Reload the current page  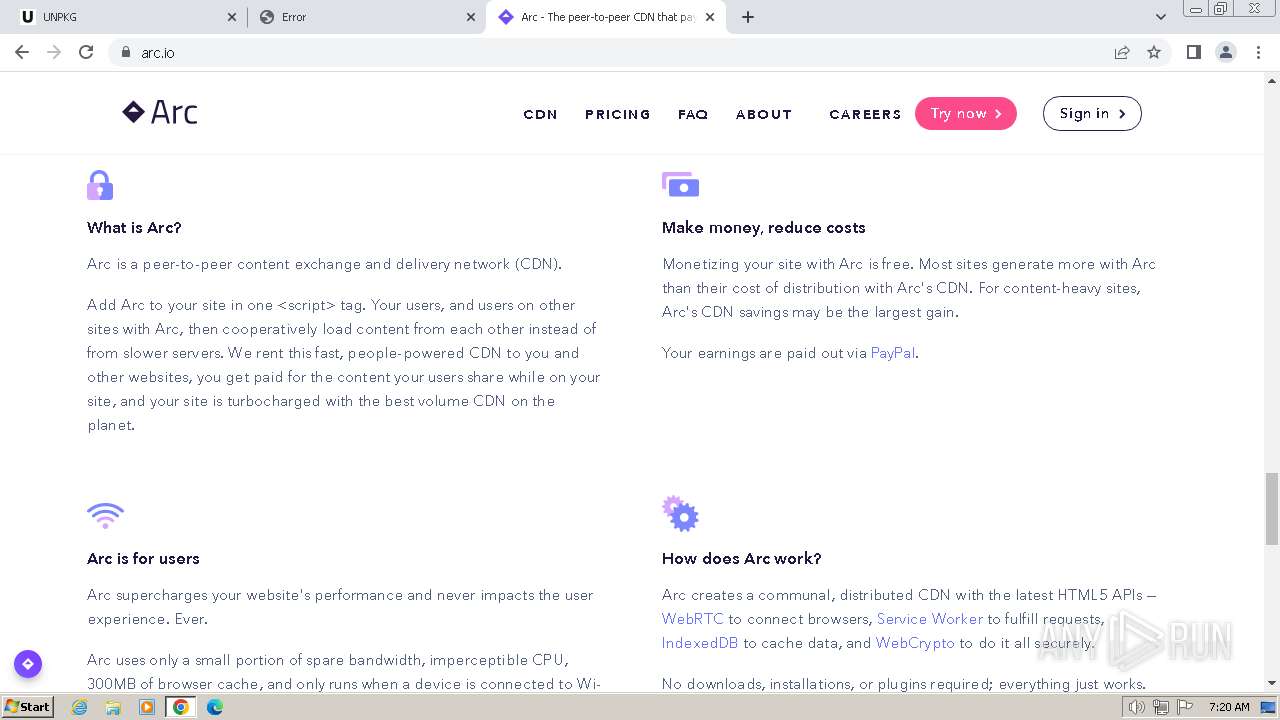point(86,52)
